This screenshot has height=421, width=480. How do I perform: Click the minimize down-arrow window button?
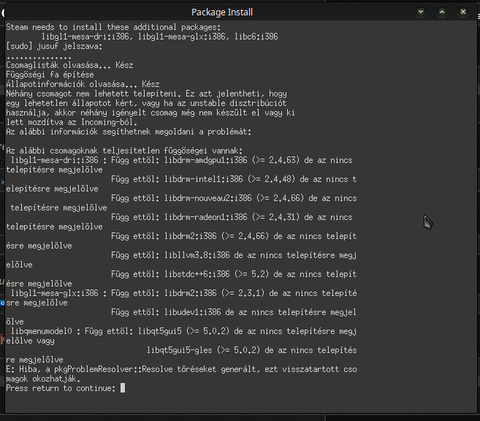[x=421, y=12]
